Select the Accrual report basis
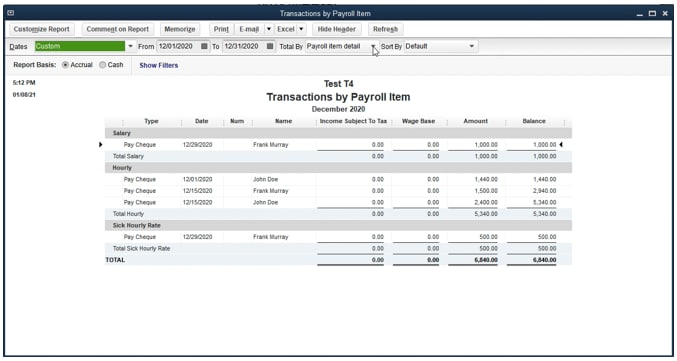 tap(65, 65)
